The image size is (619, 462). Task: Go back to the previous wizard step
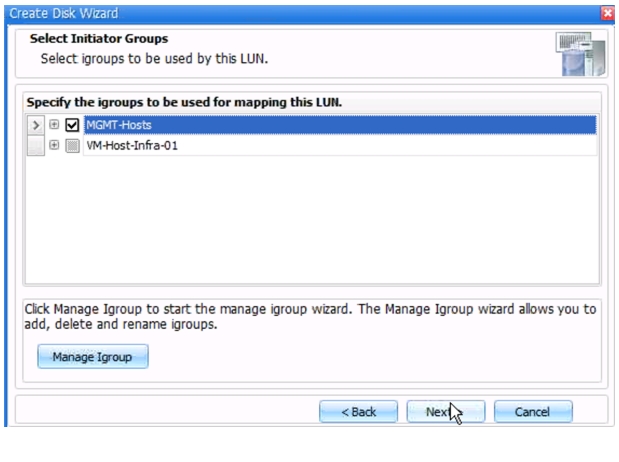click(358, 412)
